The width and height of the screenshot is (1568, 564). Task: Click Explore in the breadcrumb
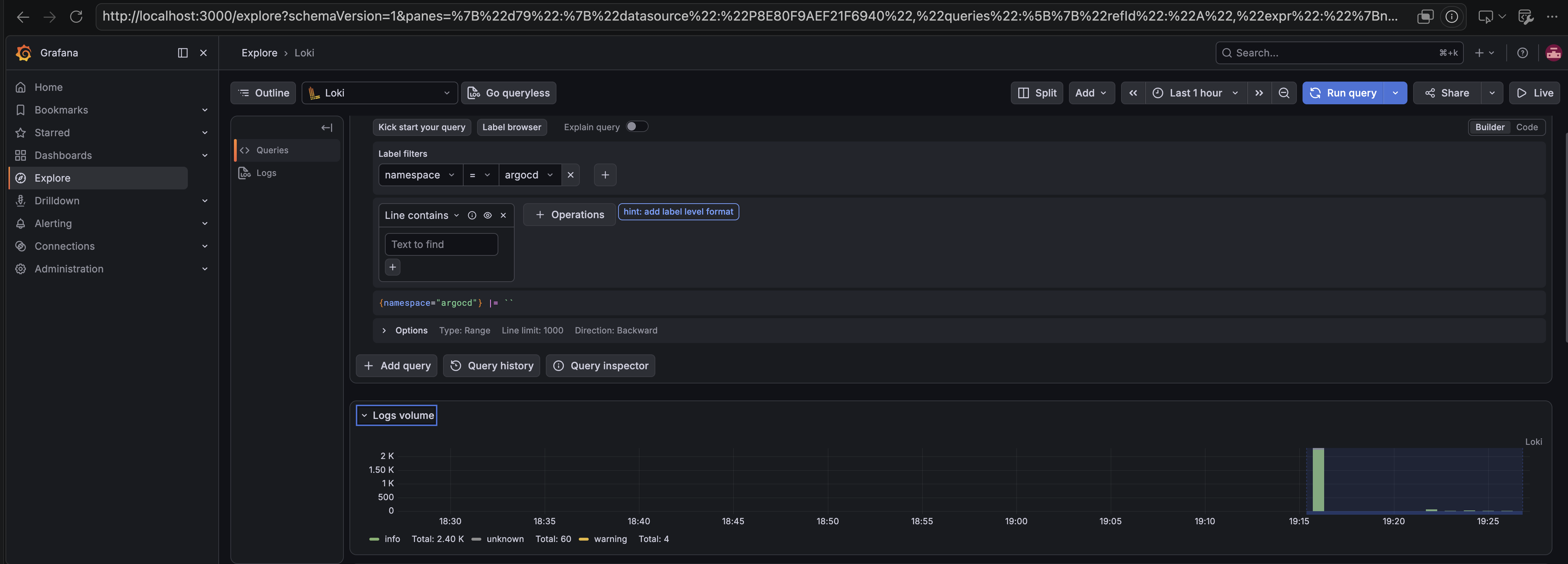259,53
